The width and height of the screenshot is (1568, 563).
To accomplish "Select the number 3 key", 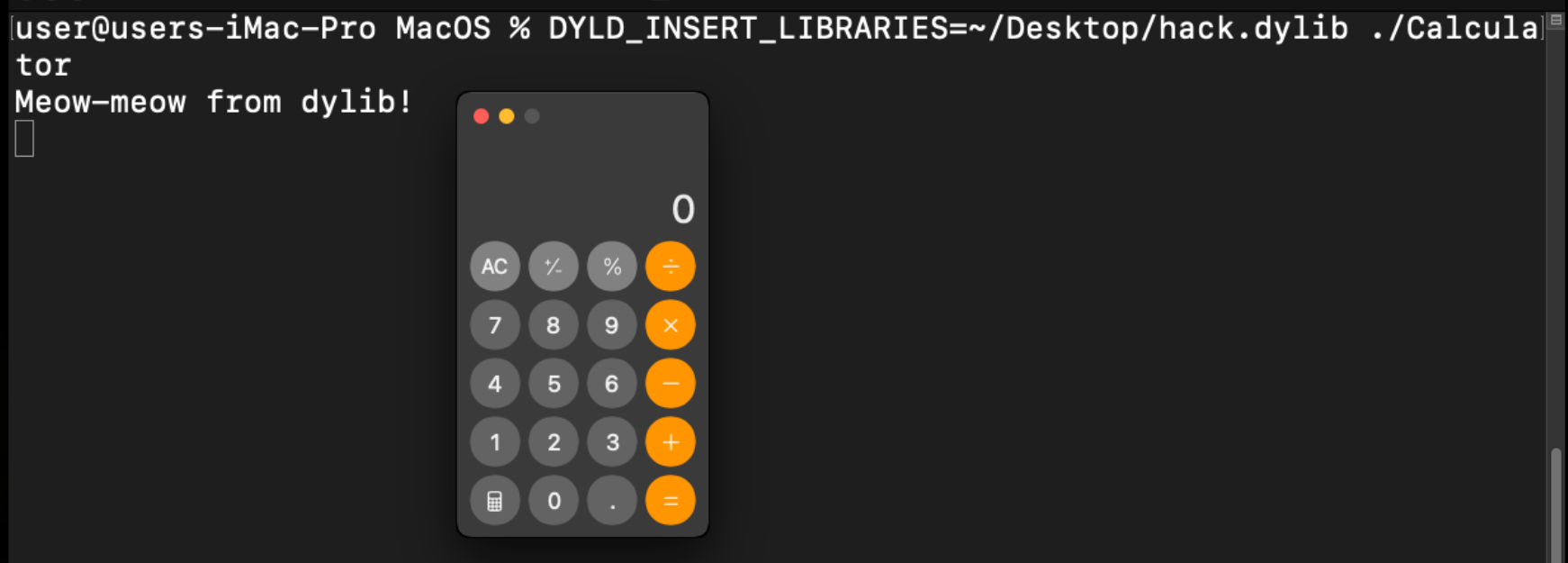I will [612, 442].
